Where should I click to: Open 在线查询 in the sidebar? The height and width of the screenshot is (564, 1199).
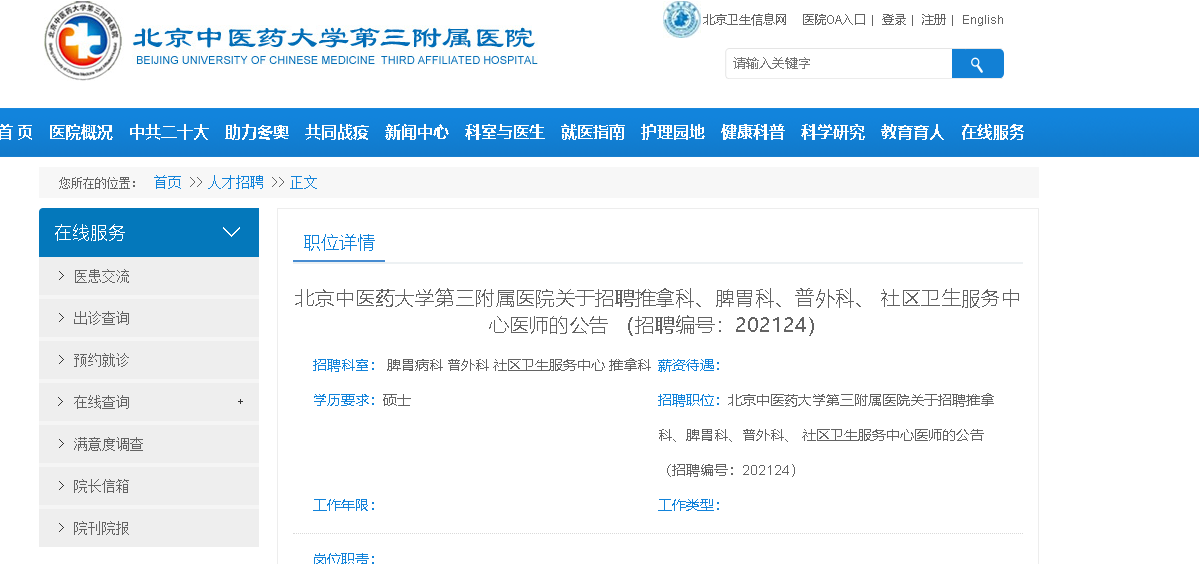(149, 402)
